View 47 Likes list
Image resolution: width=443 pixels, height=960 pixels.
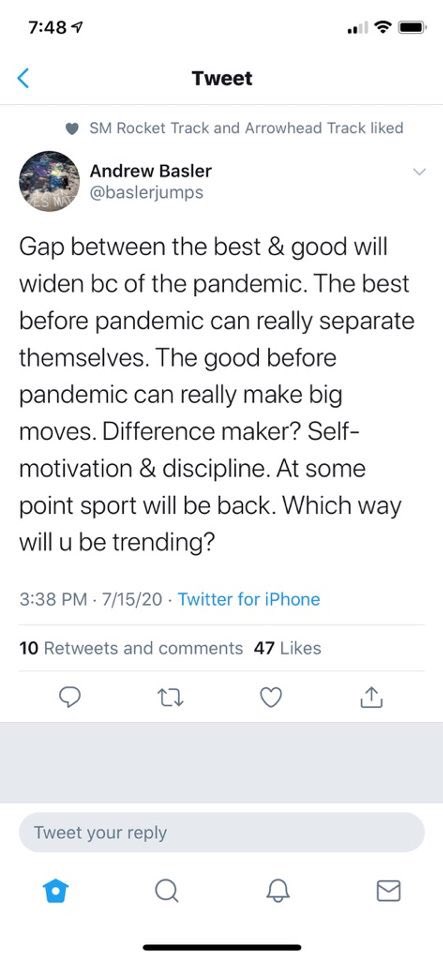287,648
